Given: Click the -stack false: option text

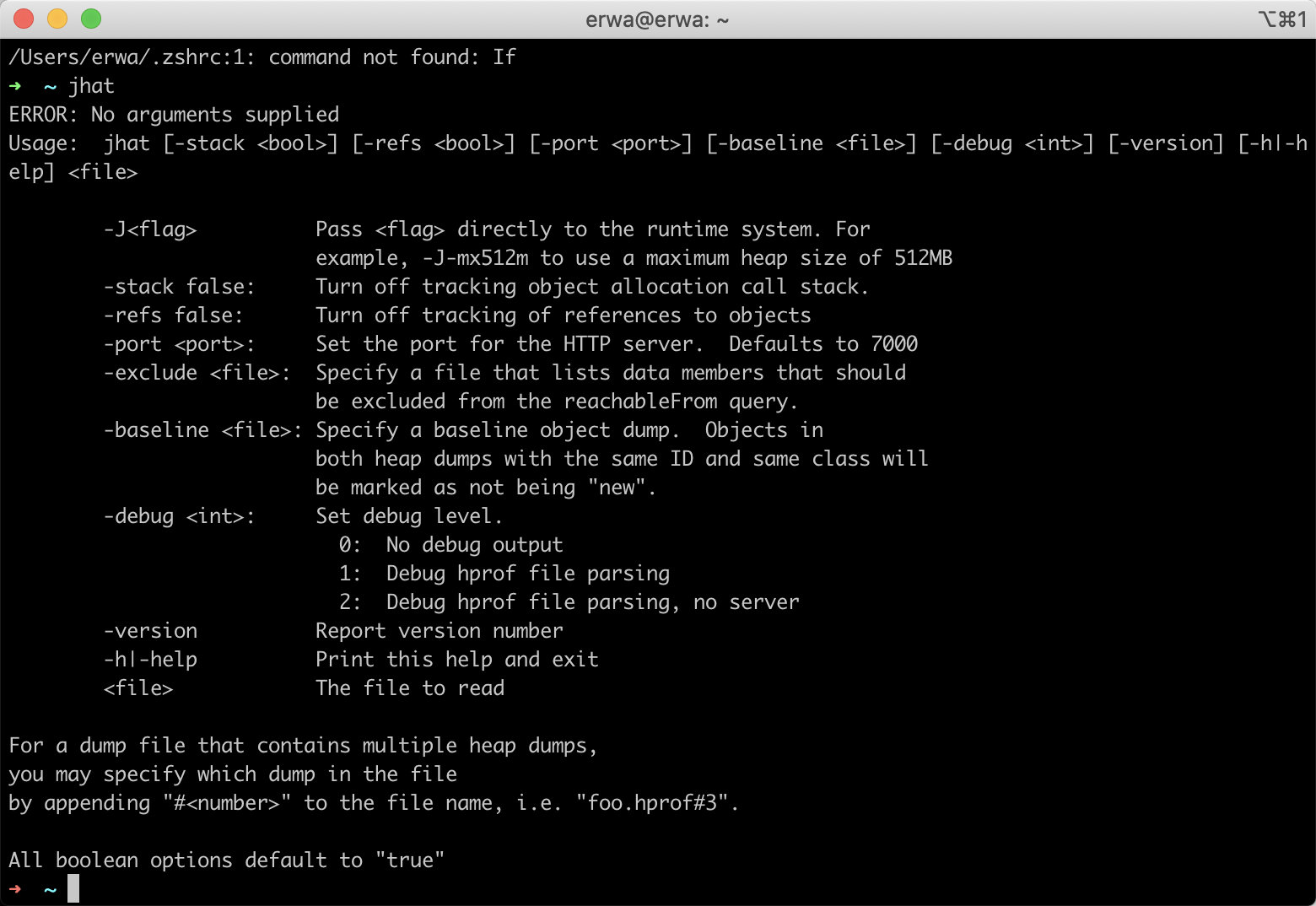Looking at the screenshot, I should [x=179, y=287].
